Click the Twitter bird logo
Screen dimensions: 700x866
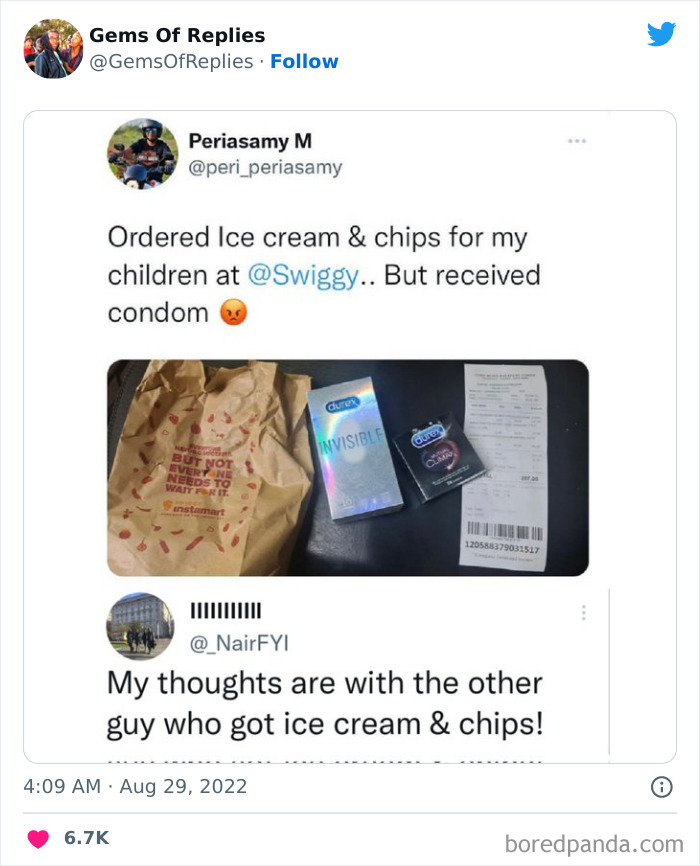click(663, 33)
